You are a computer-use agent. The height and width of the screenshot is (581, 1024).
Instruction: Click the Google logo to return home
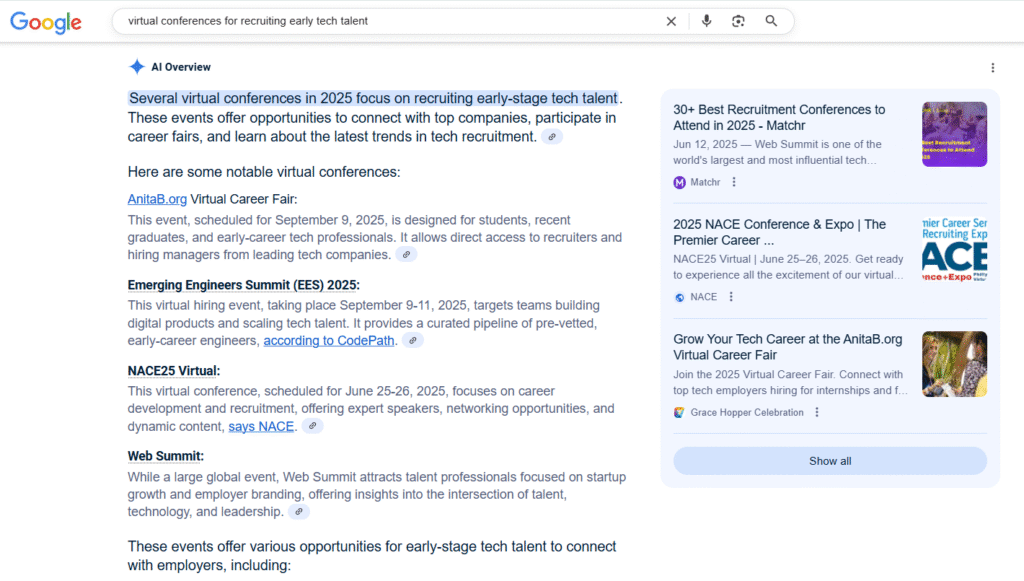[46, 21]
